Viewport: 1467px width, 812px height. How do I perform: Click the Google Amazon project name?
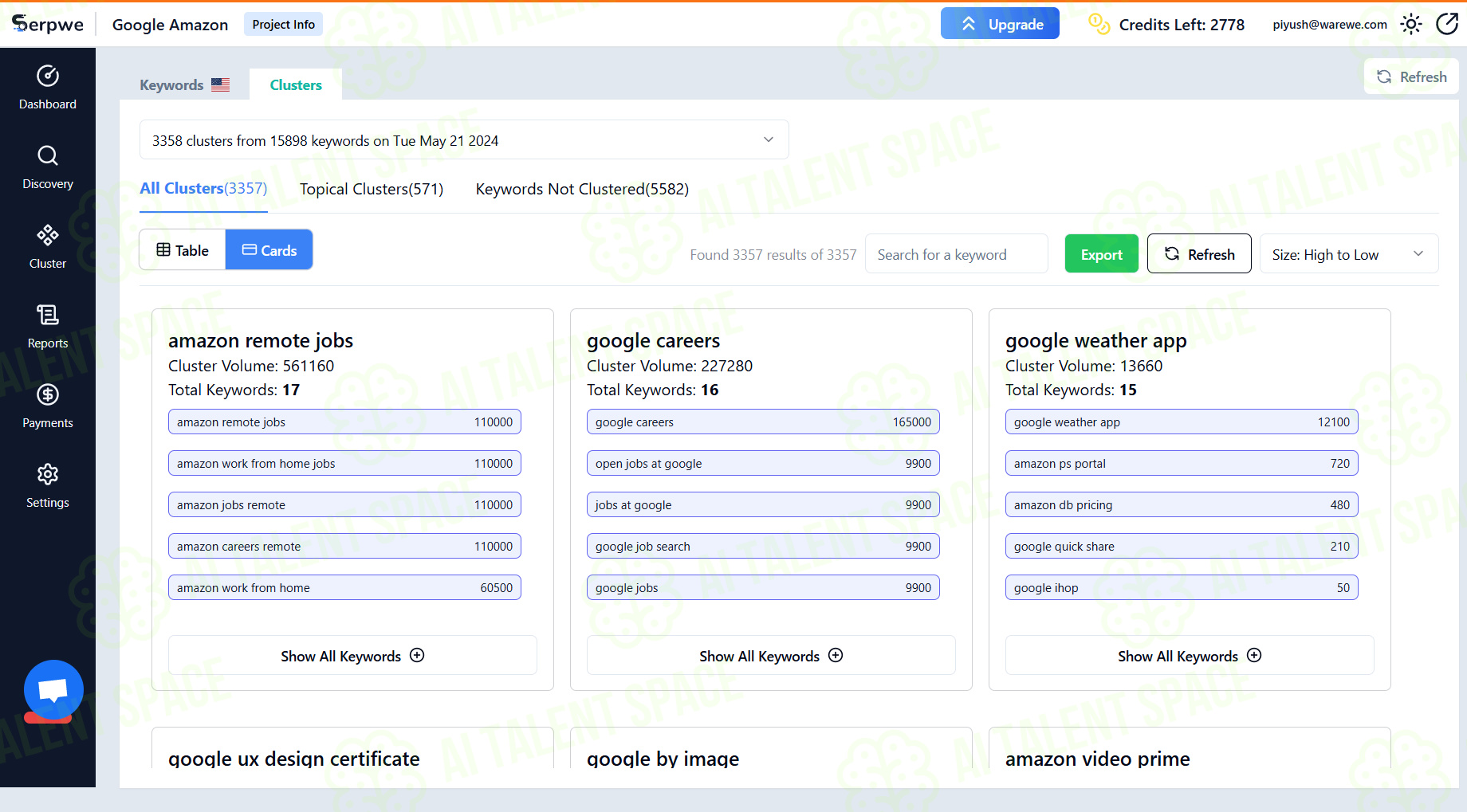click(170, 25)
